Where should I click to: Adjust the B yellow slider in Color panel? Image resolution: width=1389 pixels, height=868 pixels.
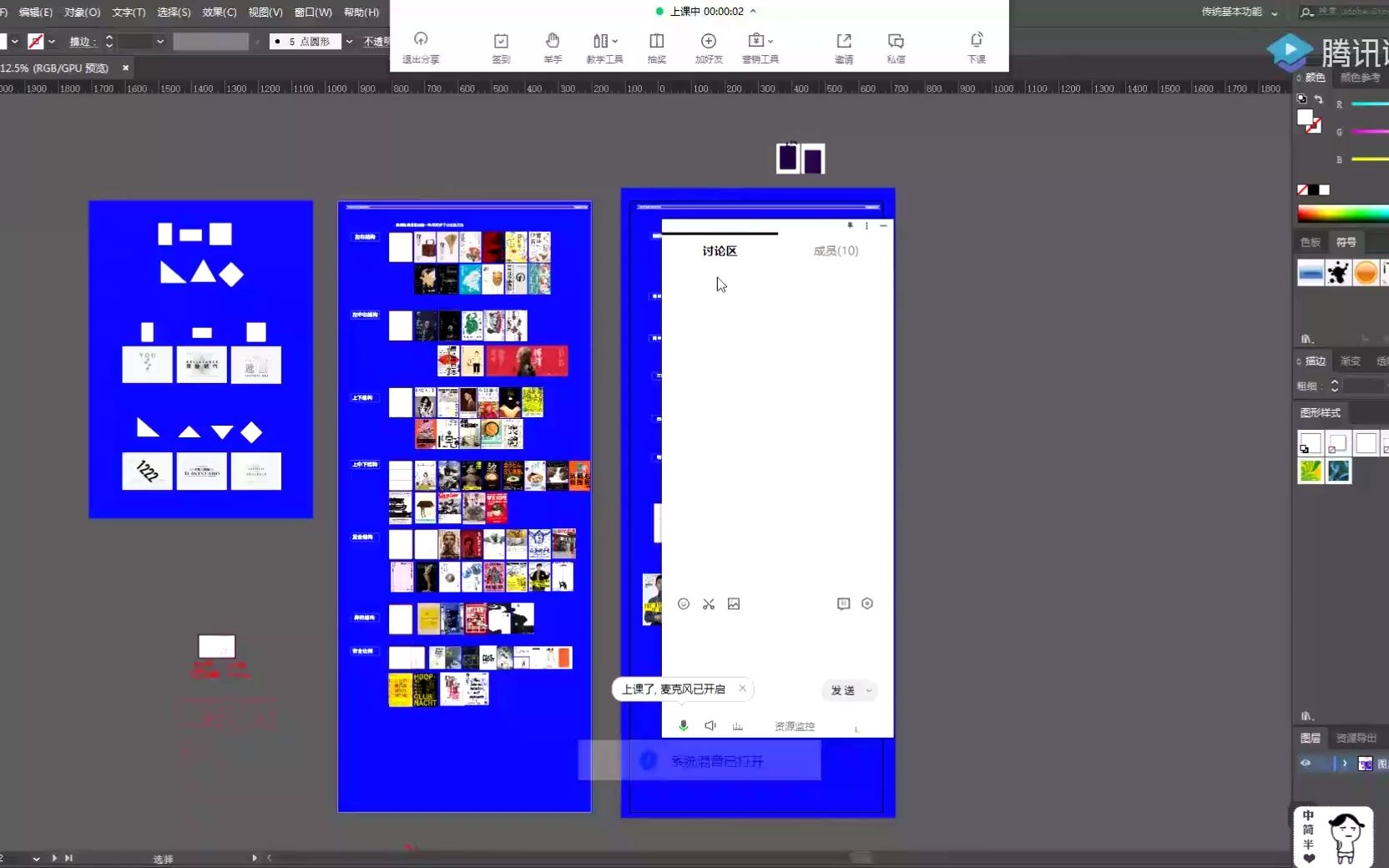click(1370, 159)
